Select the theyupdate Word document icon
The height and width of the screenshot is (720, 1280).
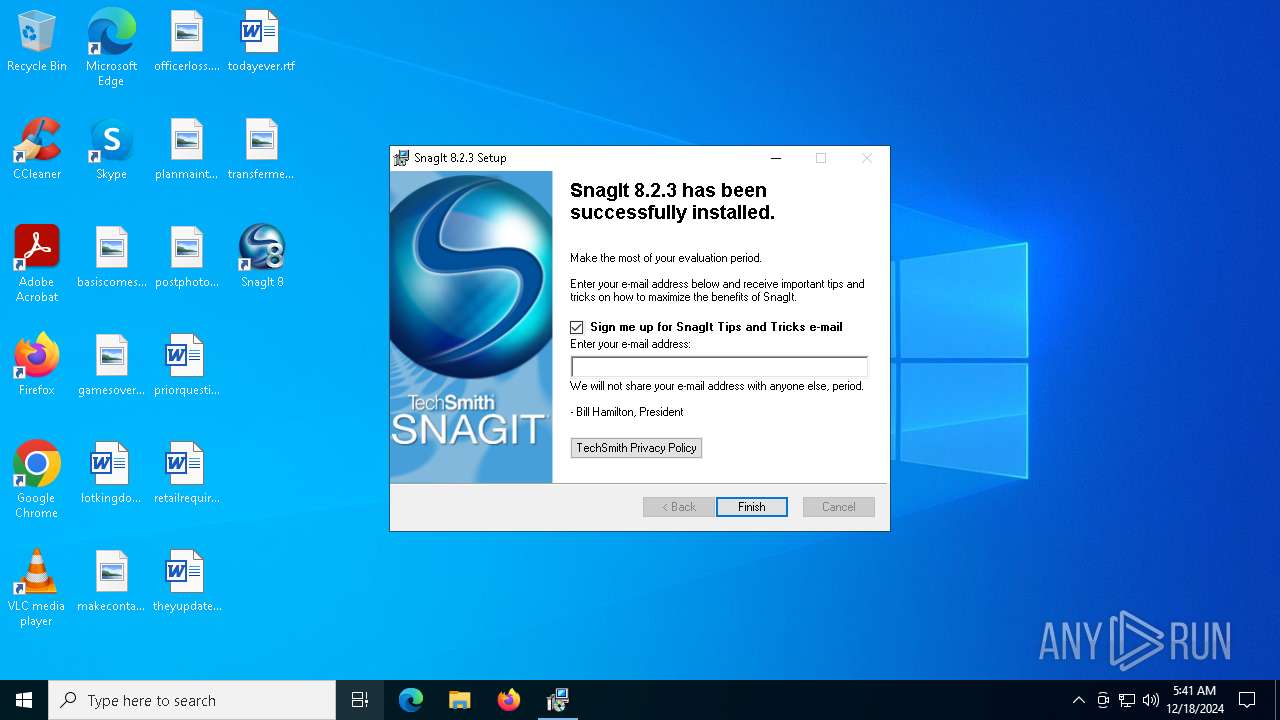187,582
